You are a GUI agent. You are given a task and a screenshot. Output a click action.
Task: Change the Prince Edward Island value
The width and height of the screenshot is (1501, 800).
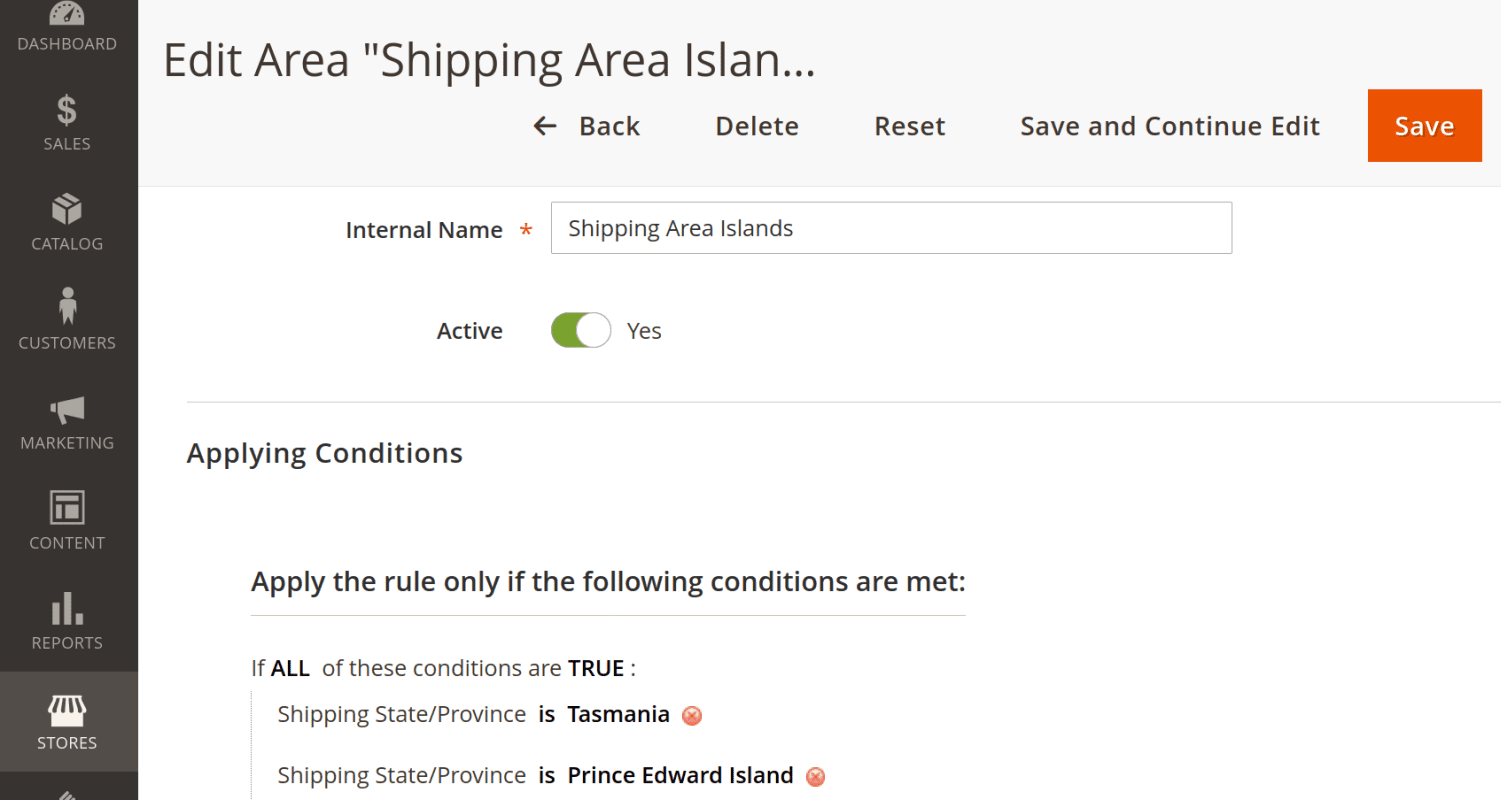(x=680, y=775)
